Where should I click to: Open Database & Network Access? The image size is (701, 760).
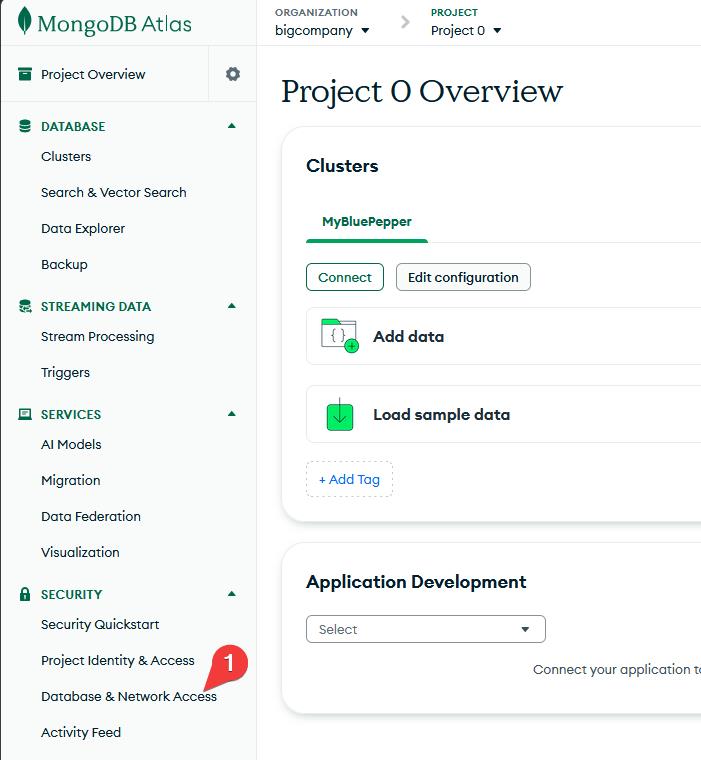tap(129, 696)
